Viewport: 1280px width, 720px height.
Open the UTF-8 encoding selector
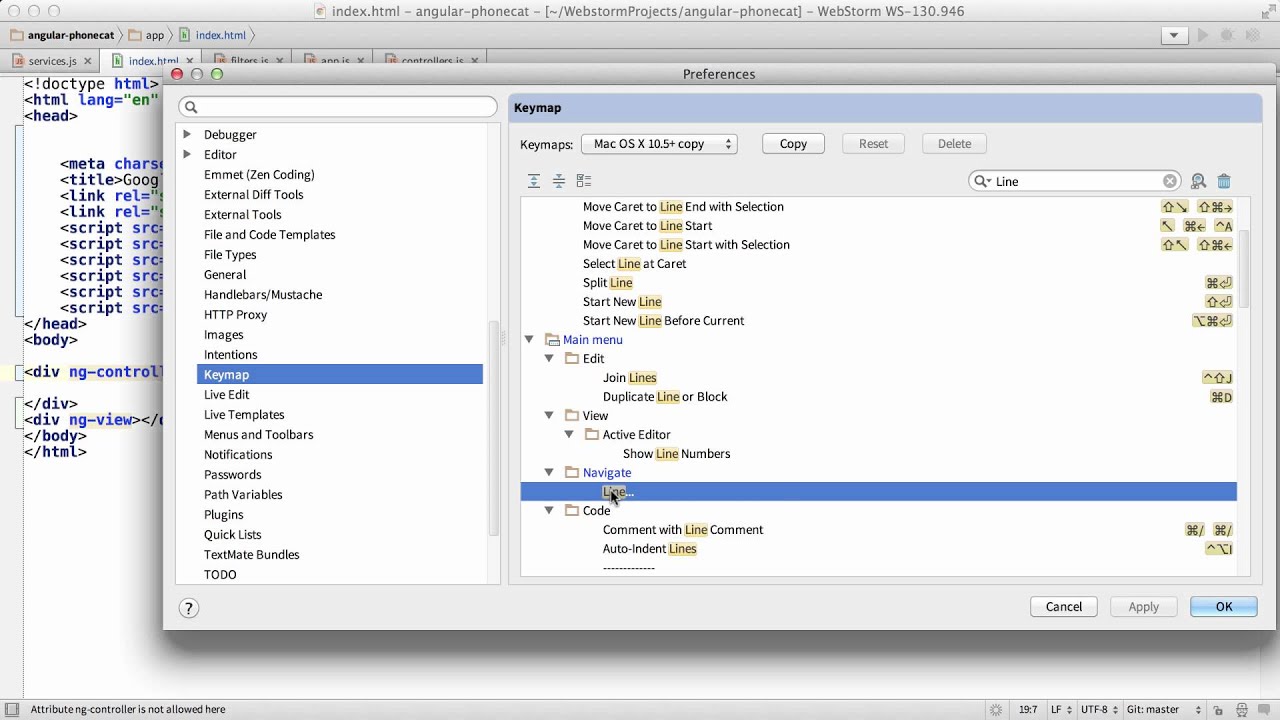[1099, 710]
